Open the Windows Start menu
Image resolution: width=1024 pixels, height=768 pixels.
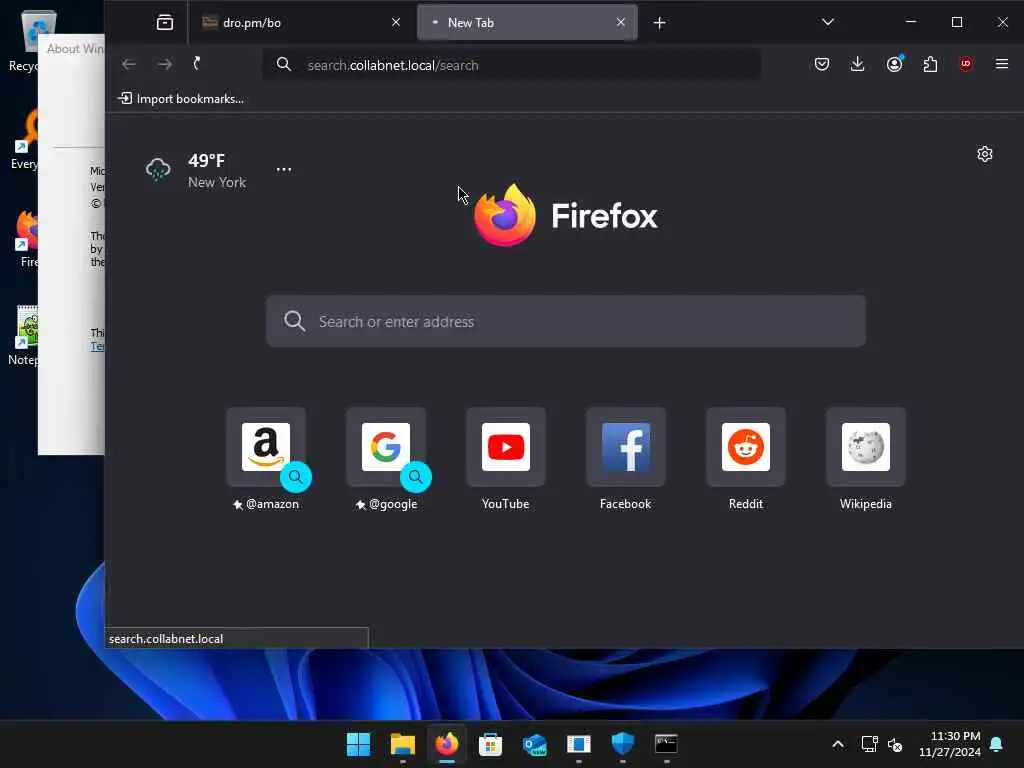click(359, 744)
